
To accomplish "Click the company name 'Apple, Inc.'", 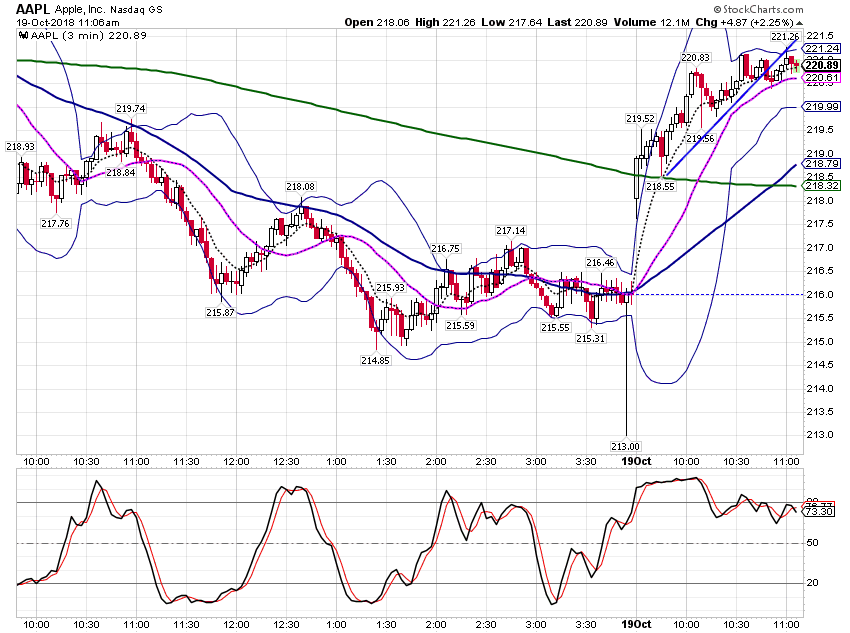I will pyautogui.click(x=80, y=10).
